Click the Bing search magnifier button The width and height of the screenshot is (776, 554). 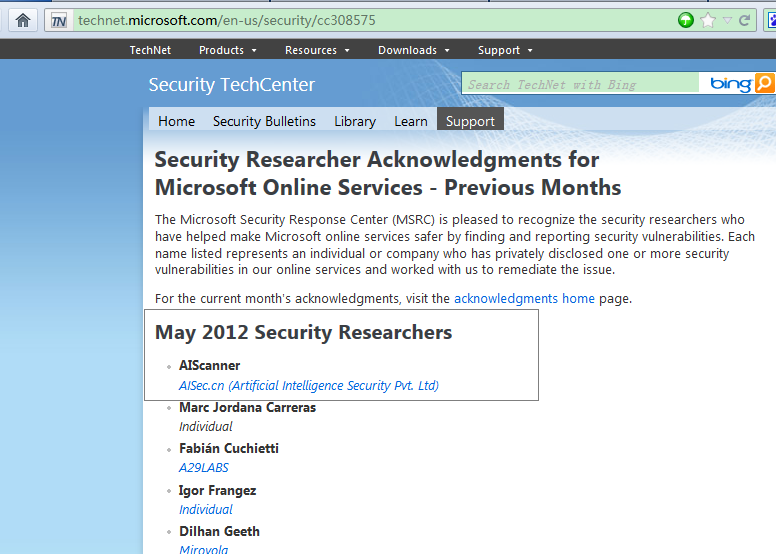click(765, 83)
